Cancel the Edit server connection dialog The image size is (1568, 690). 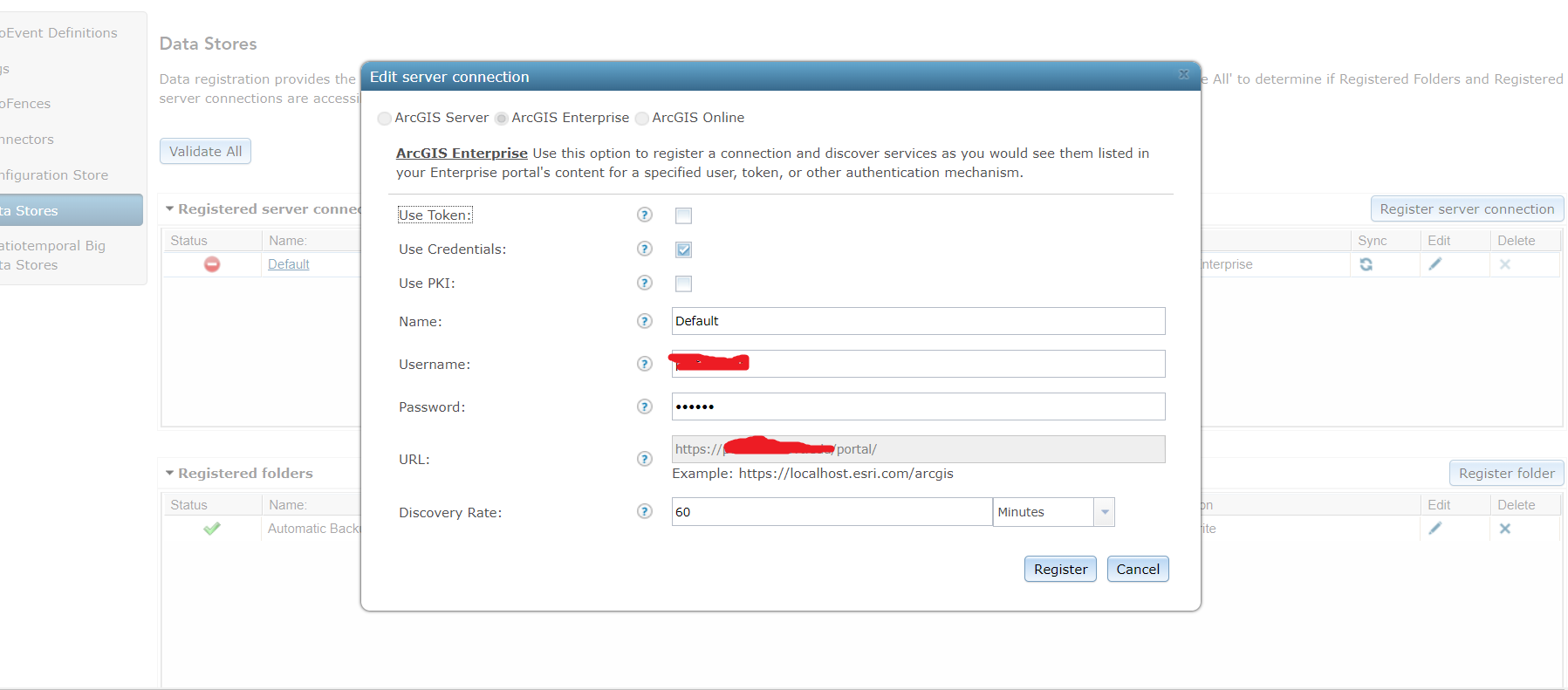(1138, 569)
